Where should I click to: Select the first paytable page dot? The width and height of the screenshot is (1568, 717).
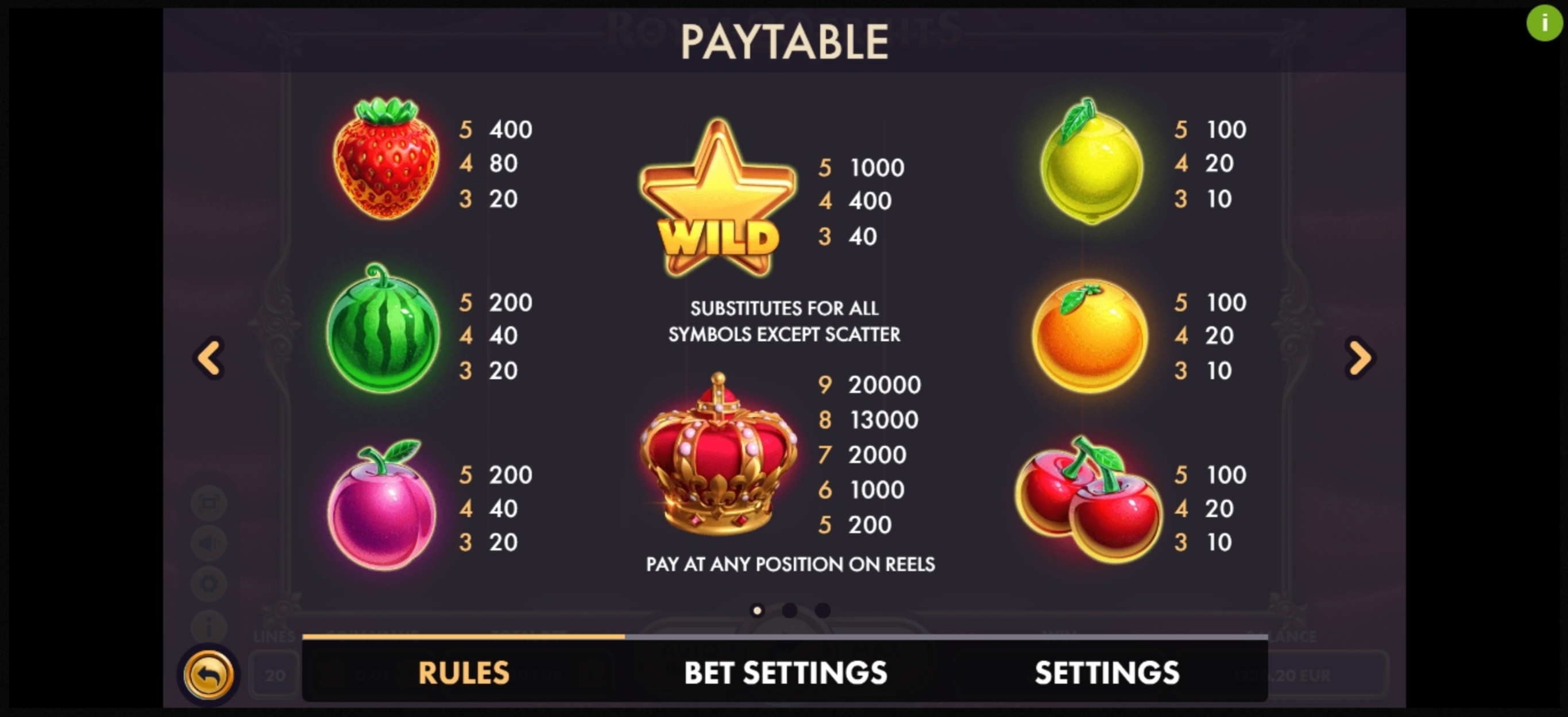pos(757,610)
